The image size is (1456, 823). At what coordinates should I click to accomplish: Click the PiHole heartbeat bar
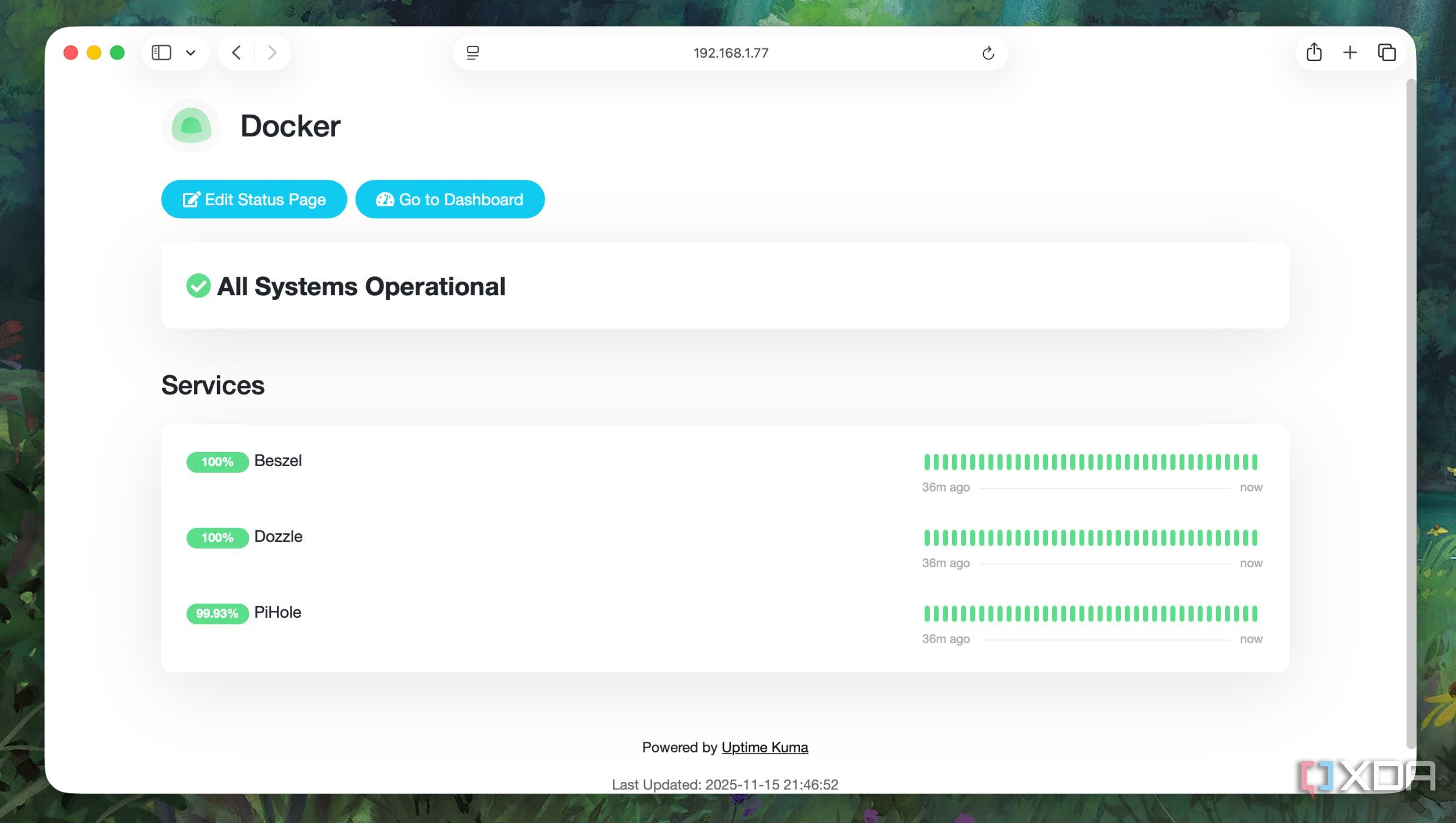pos(1091,614)
